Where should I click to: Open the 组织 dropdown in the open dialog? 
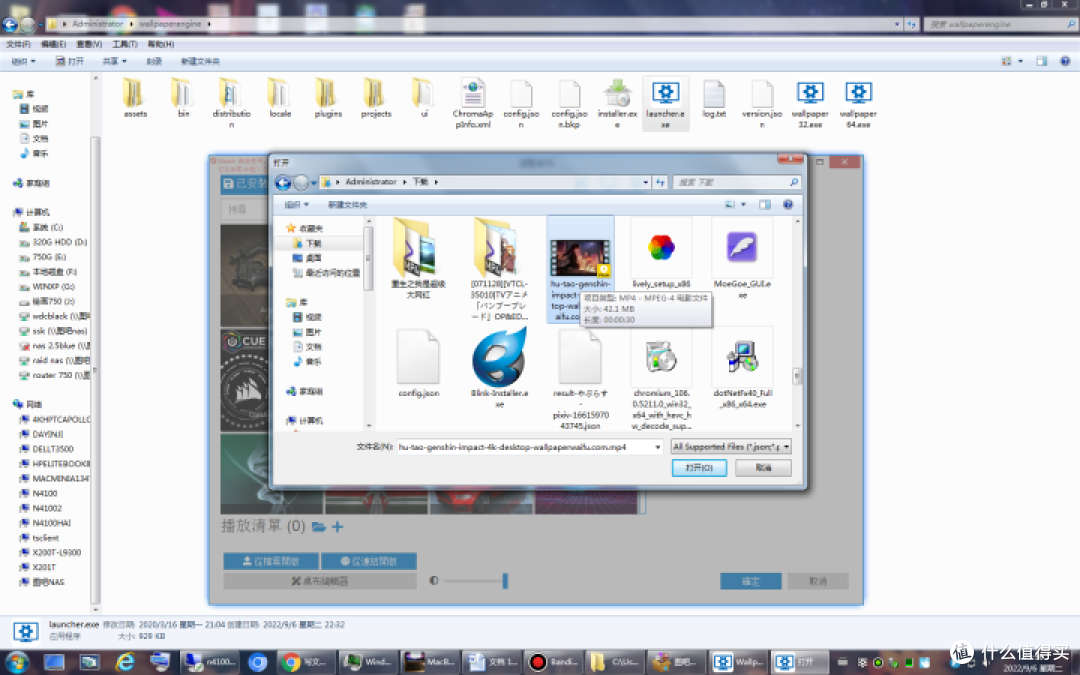click(x=297, y=205)
